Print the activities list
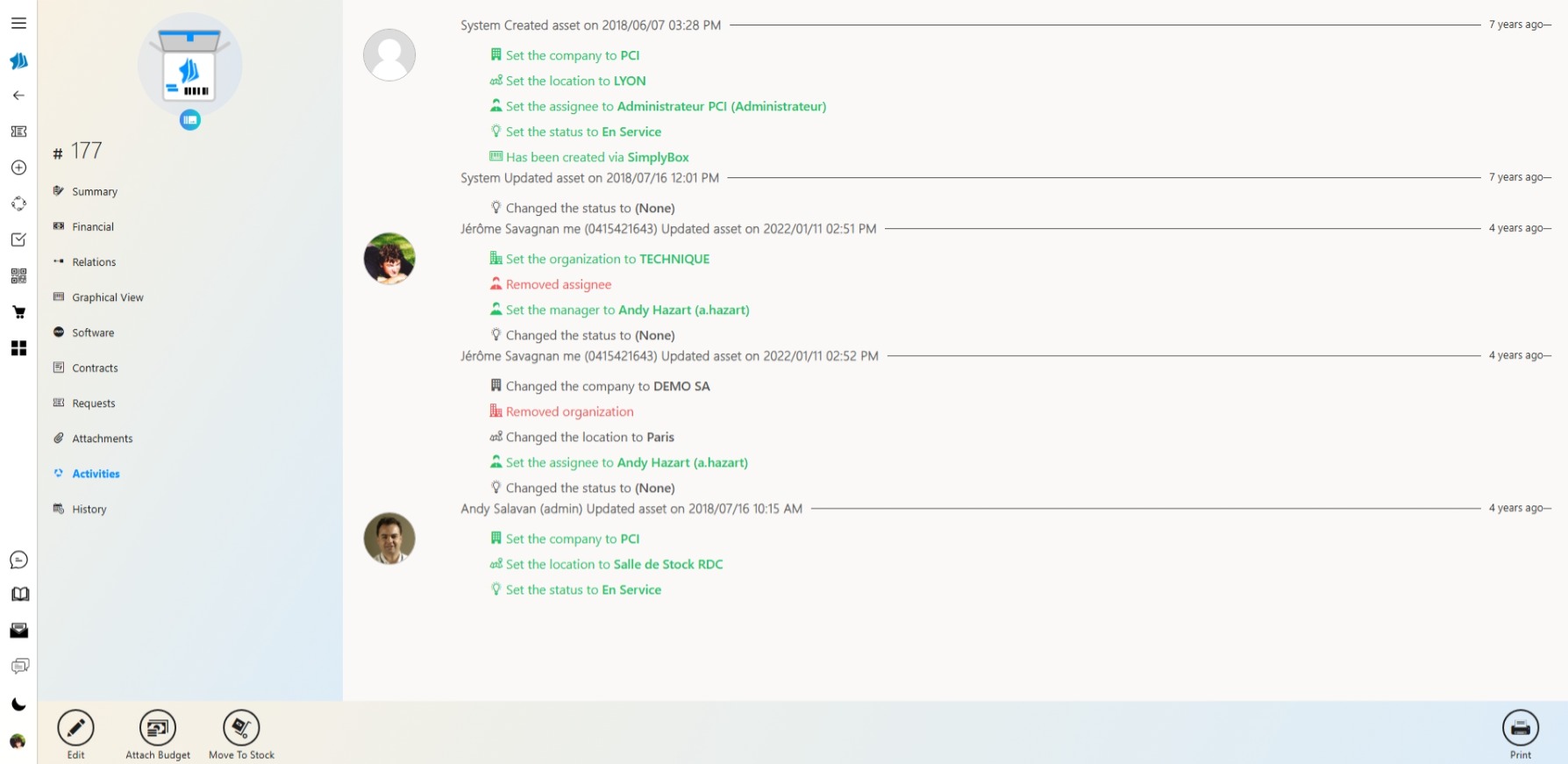 pyautogui.click(x=1520, y=728)
